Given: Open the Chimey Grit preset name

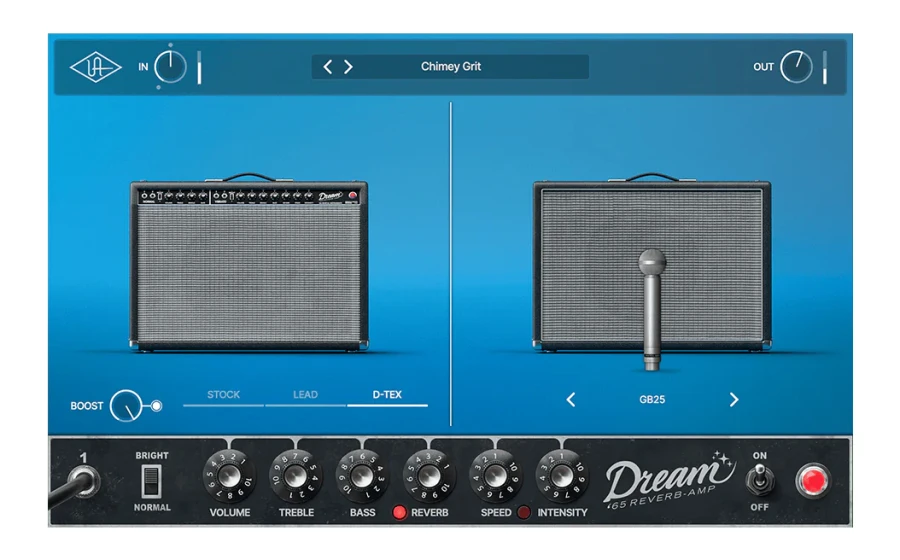Looking at the screenshot, I should [x=451, y=67].
